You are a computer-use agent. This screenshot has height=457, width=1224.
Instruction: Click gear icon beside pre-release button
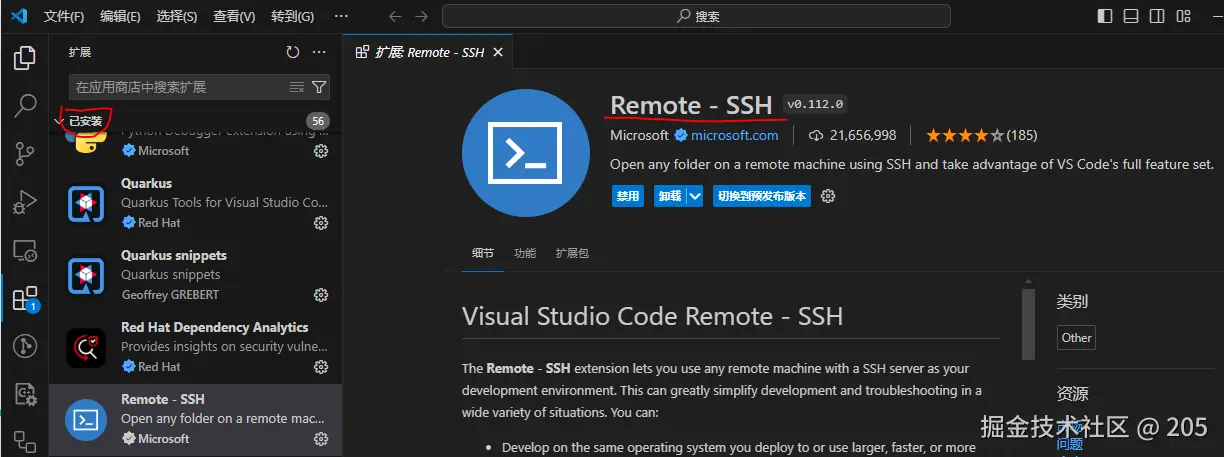click(x=828, y=196)
